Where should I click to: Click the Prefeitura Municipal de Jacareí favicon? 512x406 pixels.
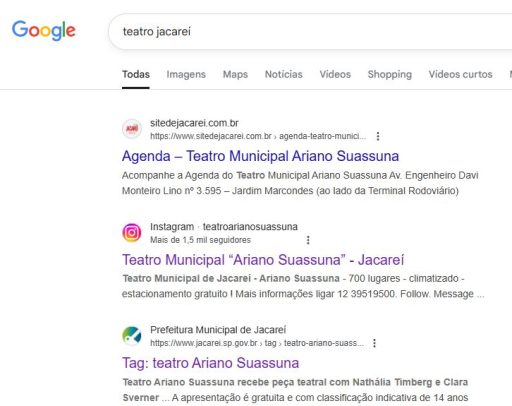132,336
